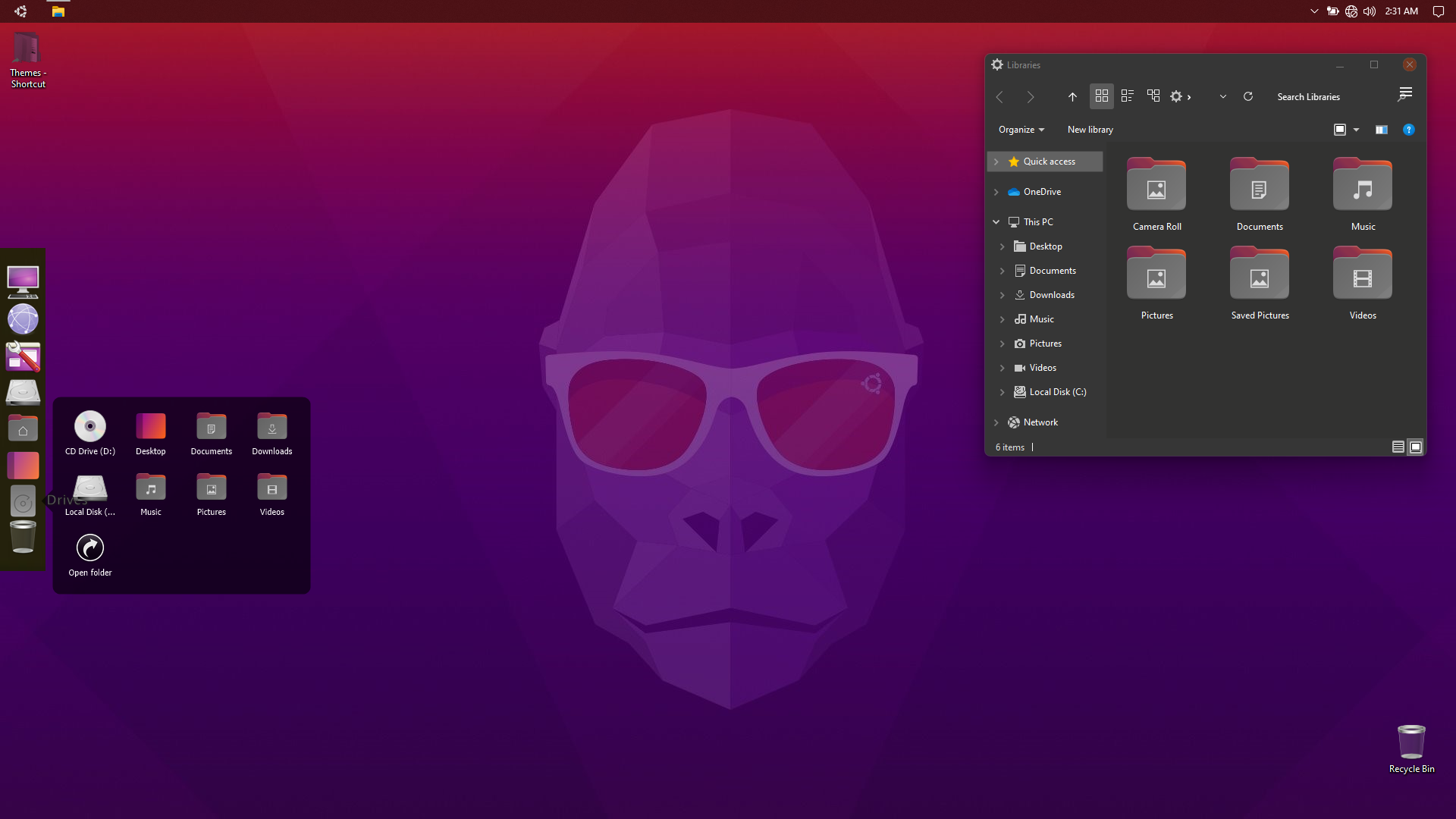
Task: Collapse the This PC tree node
Action: [996, 222]
